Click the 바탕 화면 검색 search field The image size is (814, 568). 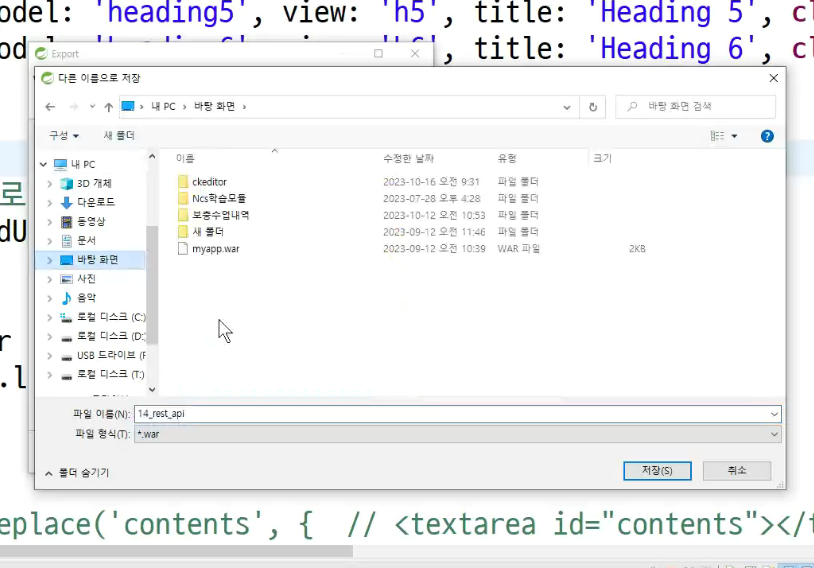click(696, 106)
